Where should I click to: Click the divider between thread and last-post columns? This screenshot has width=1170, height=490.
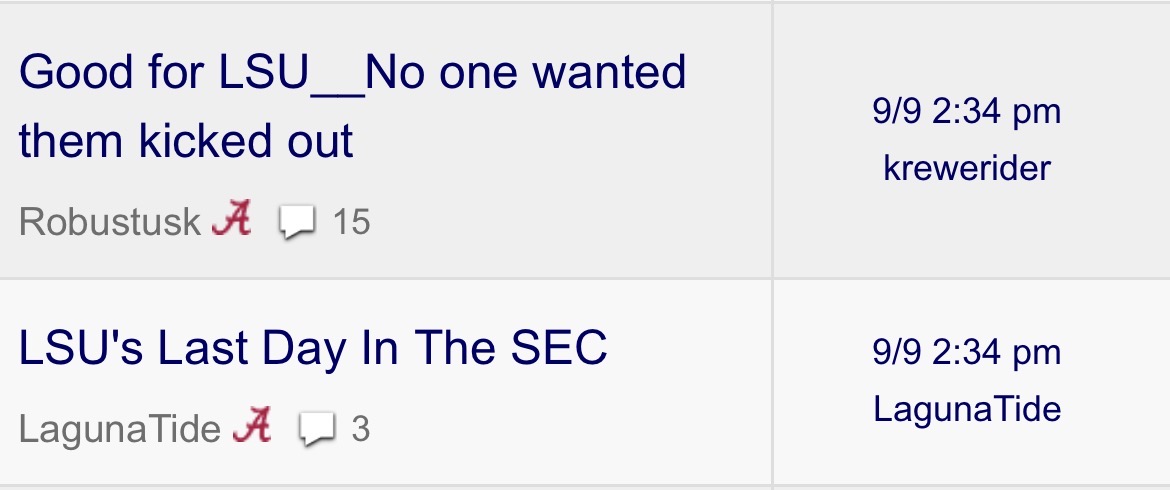772,245
